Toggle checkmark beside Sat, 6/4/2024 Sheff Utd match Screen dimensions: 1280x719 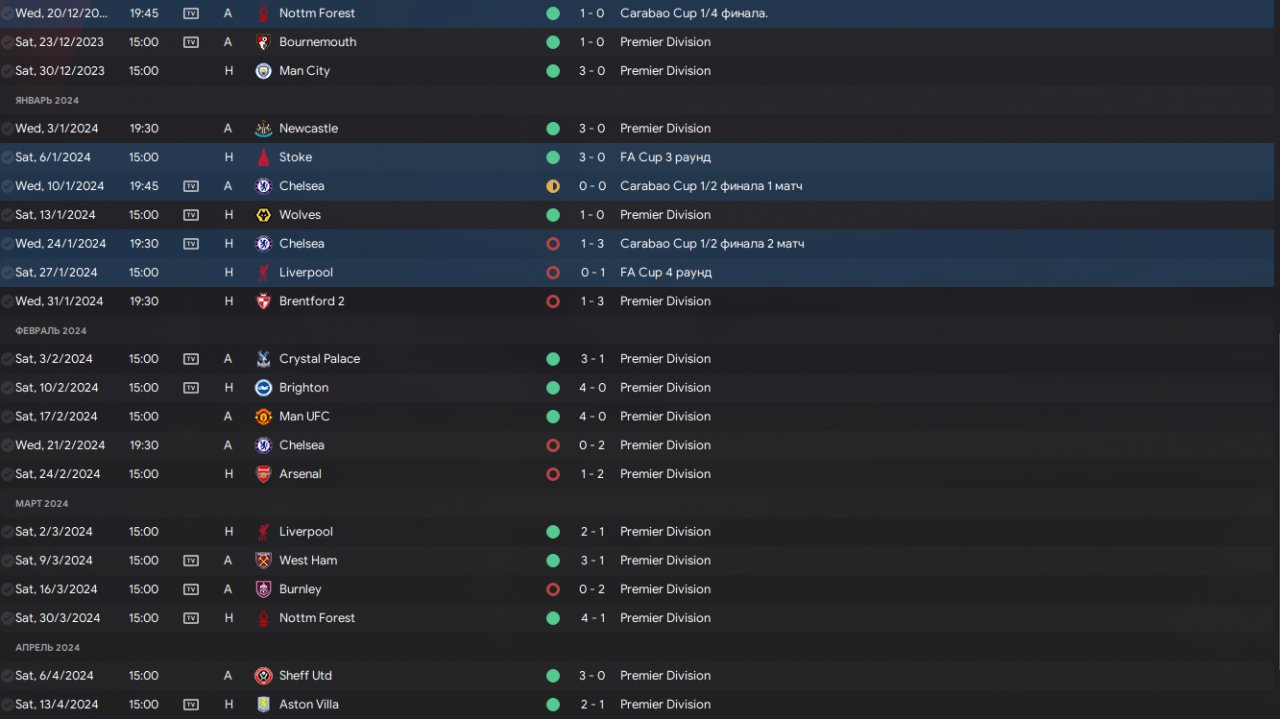pos(8,676)
